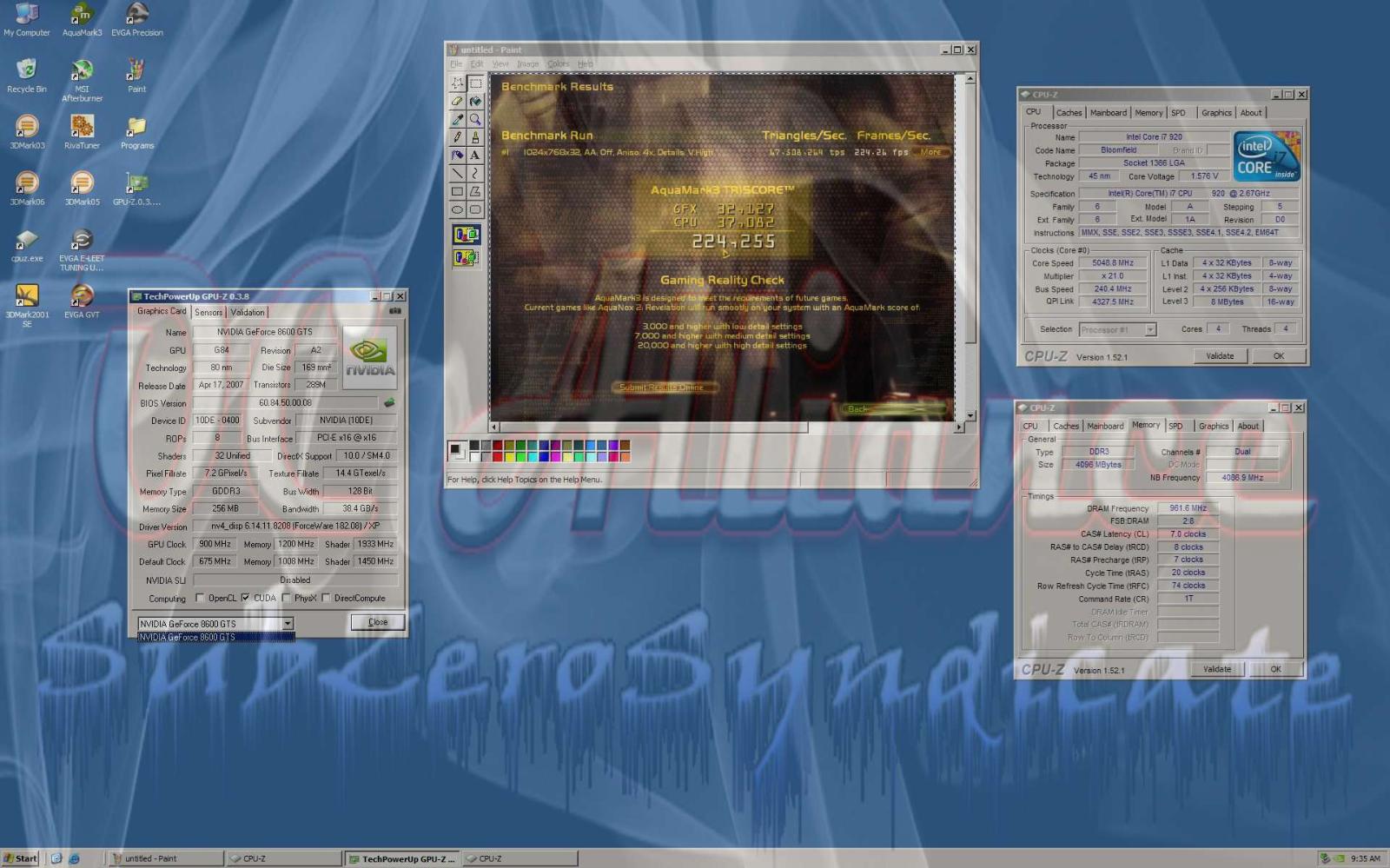The height and width of the screenshot is (868, 1390).
Task: Choose the Curve tool in Paint
Action: pos(475,173)
